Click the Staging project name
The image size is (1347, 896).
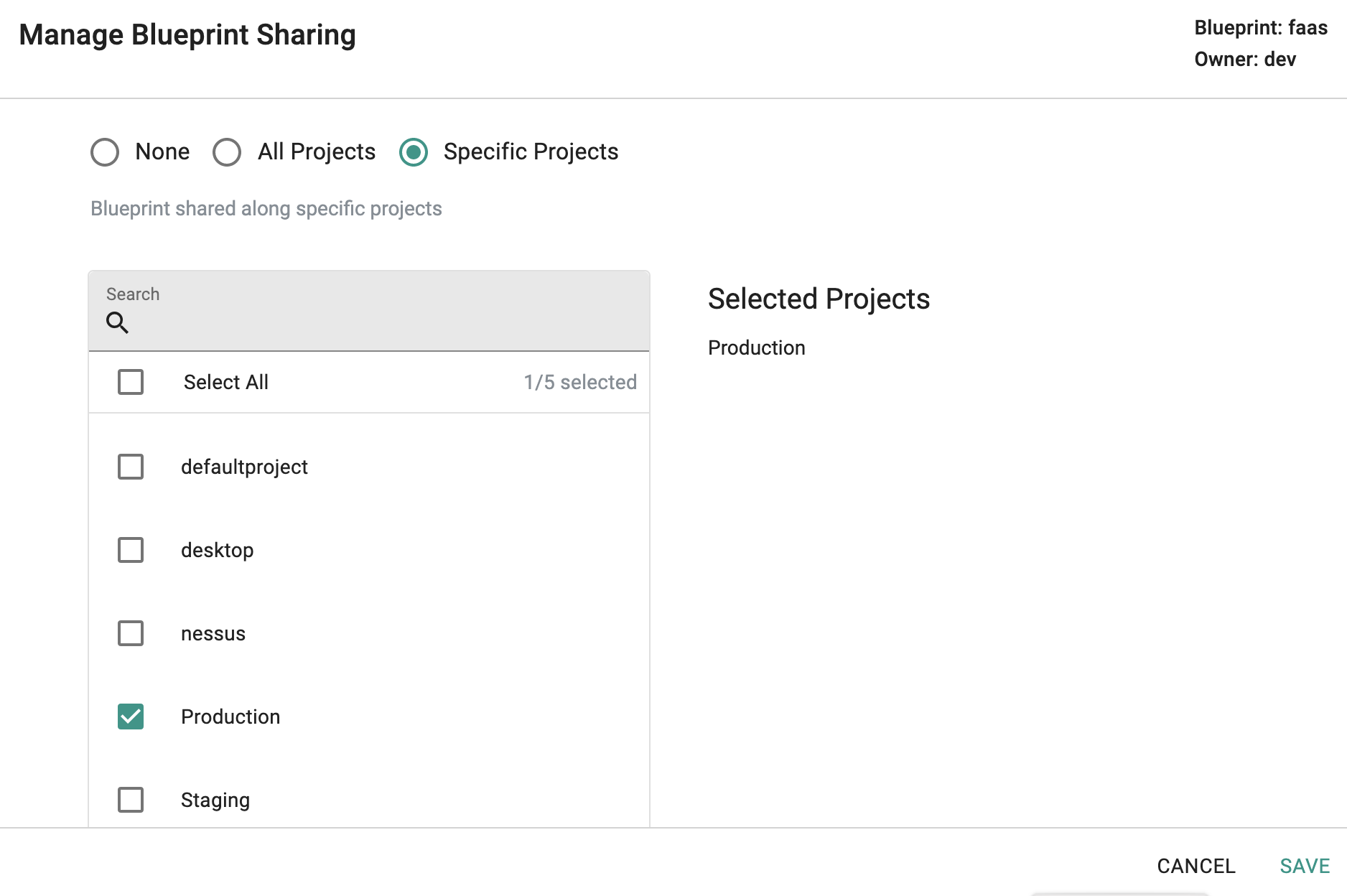tap(215, 801)
